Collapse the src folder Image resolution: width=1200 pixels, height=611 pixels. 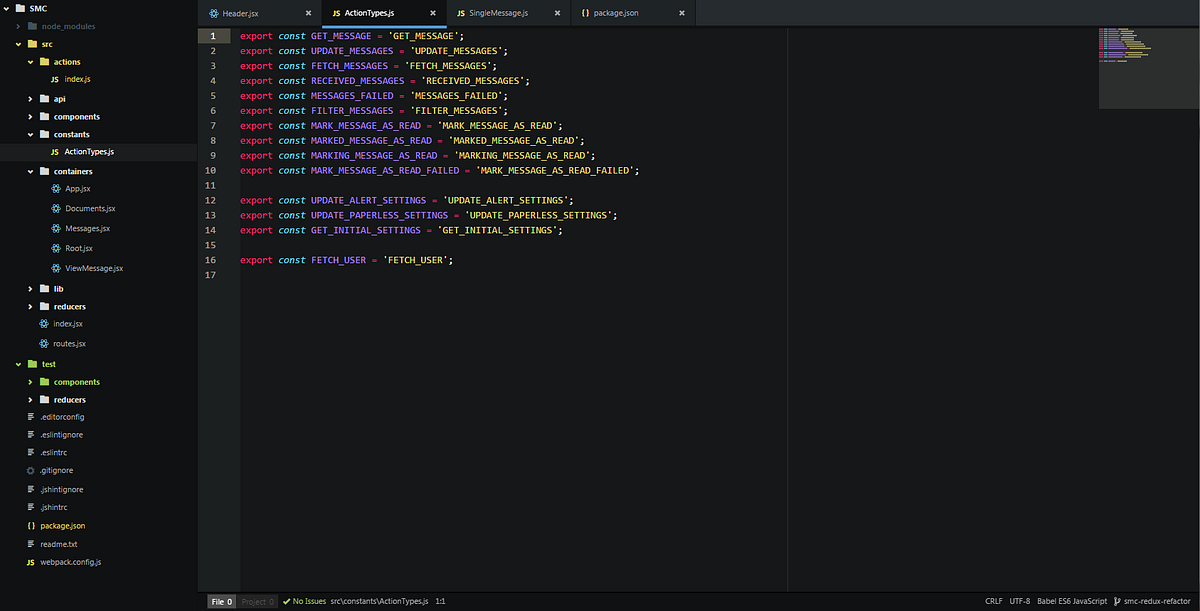(x=17, y=43)
